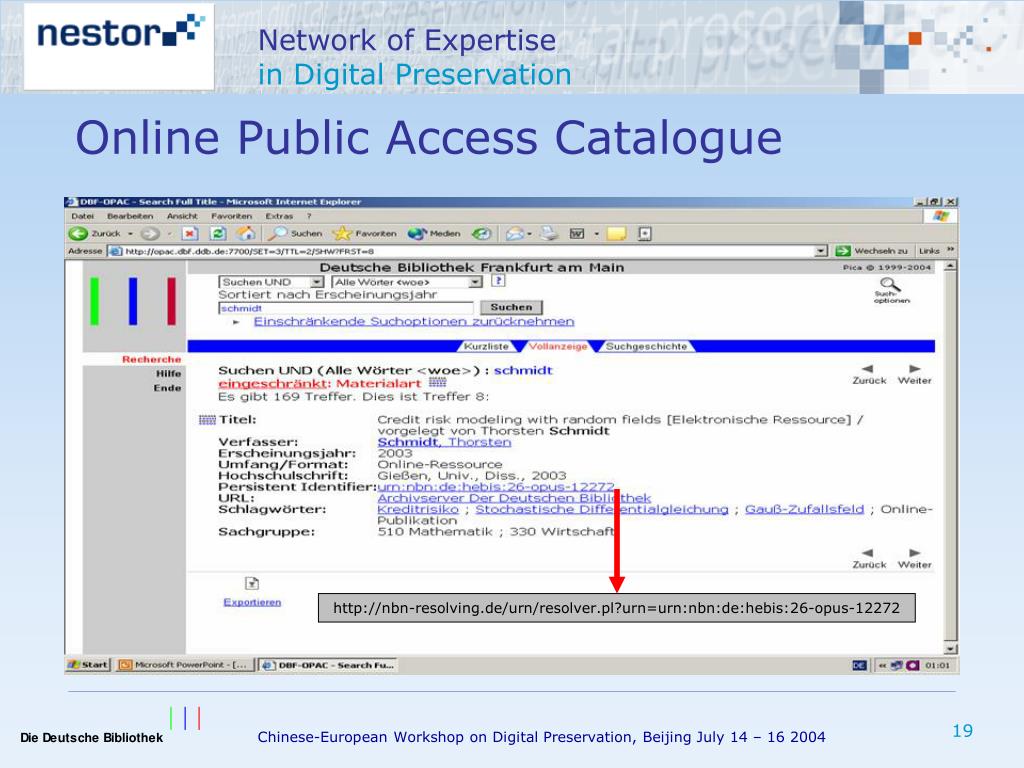Click the Adresse URL bar
This screenshot has height=768, width=1024.
click(468, 251)
